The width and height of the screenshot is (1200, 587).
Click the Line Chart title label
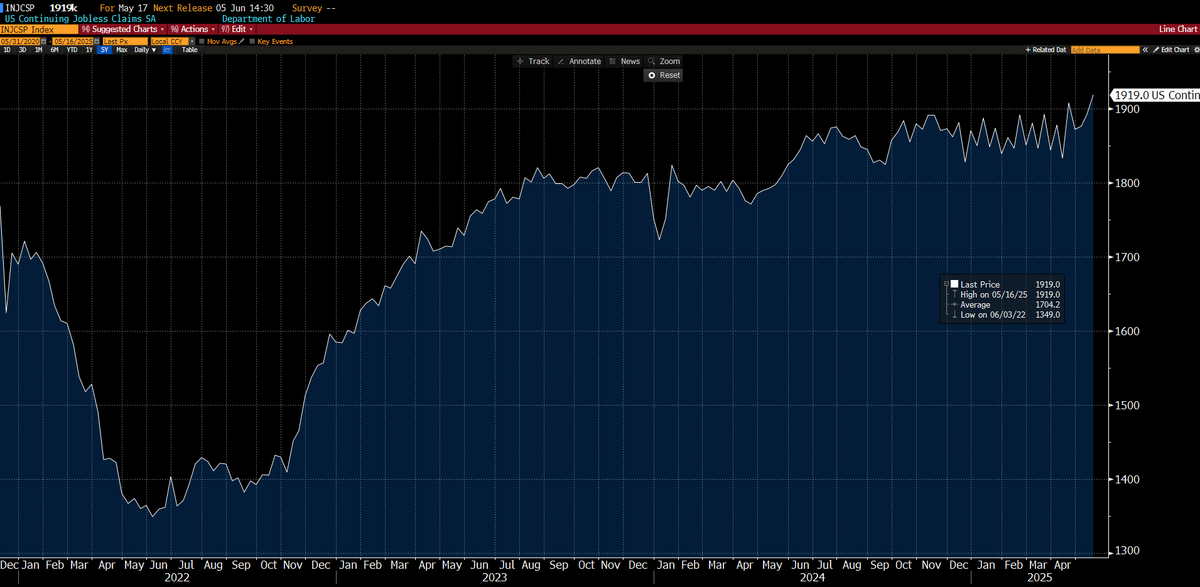click(1178, 29)
